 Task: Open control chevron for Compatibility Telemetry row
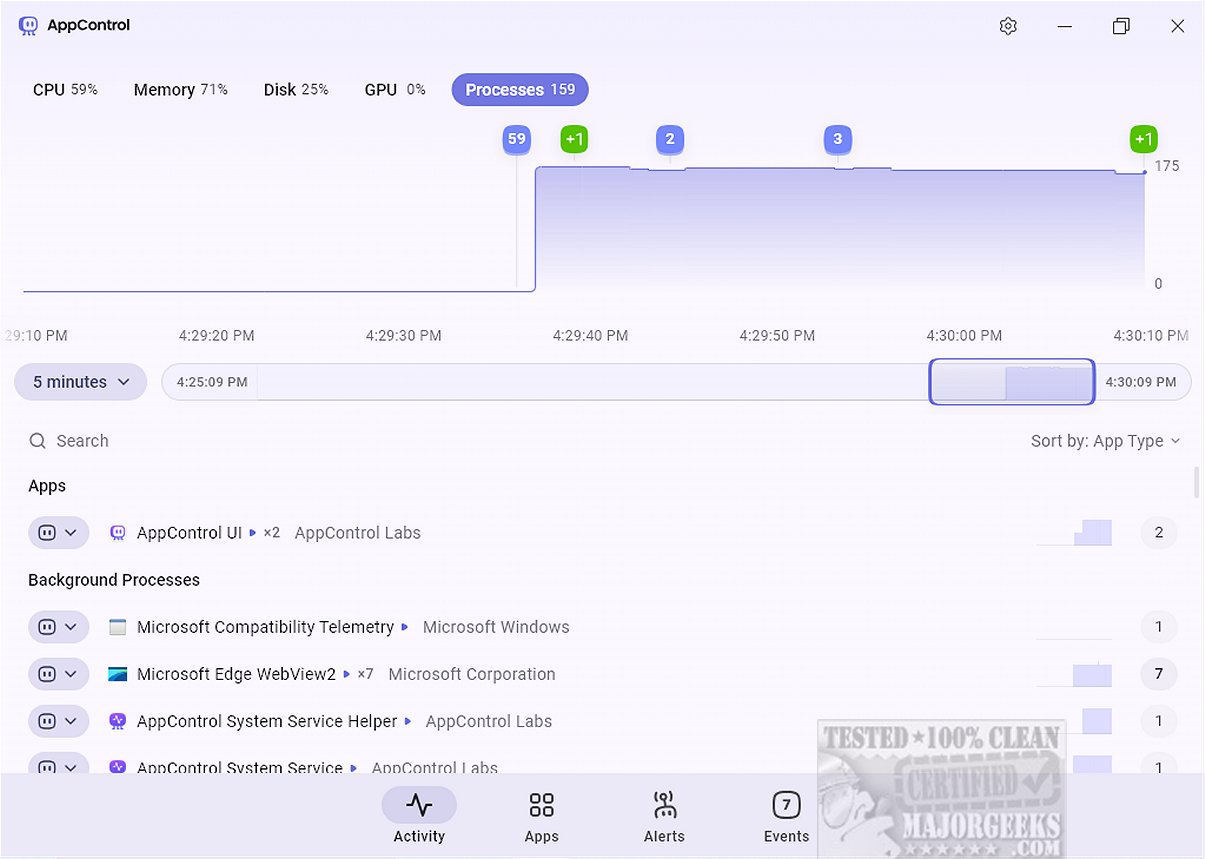(x=71, y=627)
